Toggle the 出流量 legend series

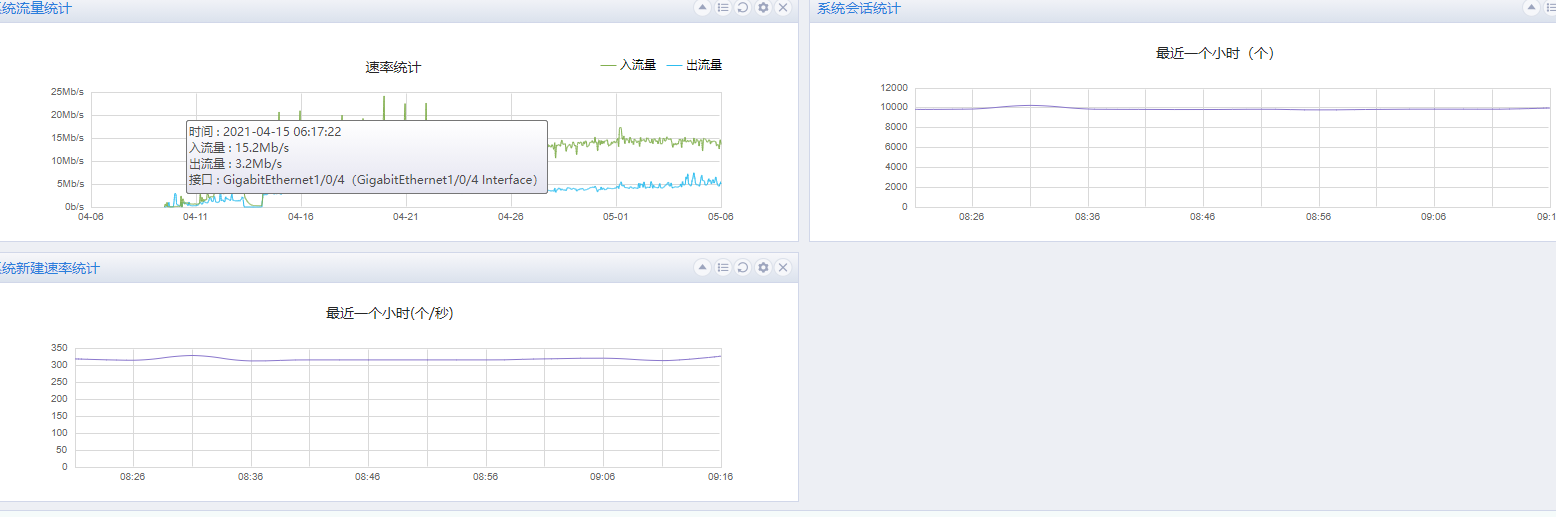click(x=694, y=65)
